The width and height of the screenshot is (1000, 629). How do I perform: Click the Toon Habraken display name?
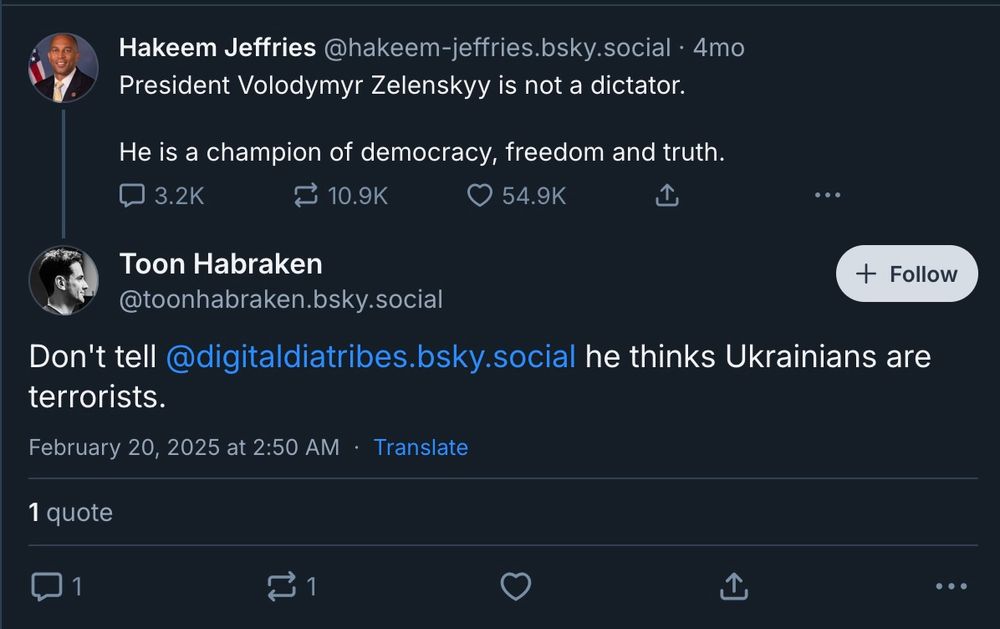(220, 264)
